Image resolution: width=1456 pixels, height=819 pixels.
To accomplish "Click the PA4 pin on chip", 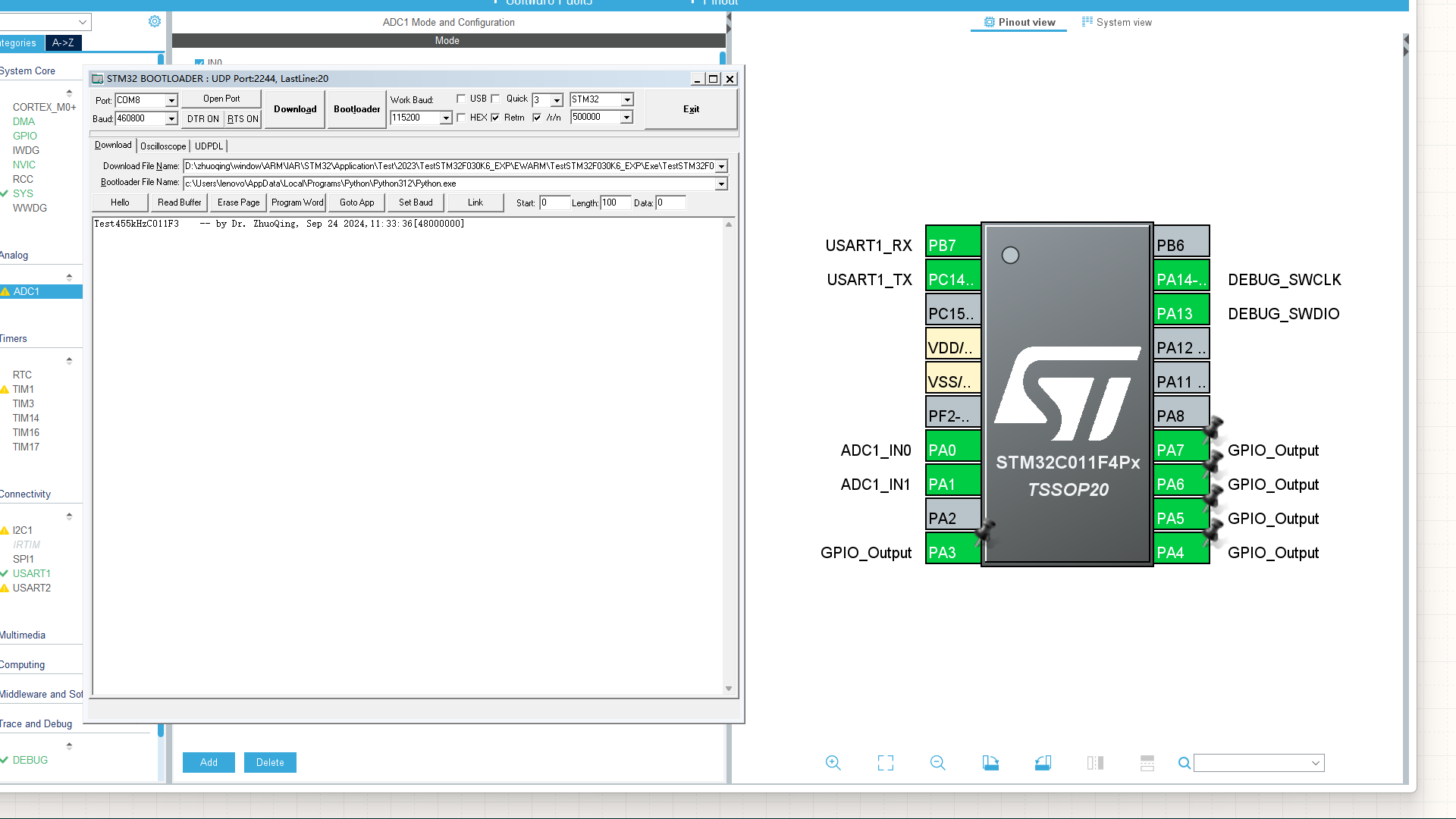I will coord(1181,549).
